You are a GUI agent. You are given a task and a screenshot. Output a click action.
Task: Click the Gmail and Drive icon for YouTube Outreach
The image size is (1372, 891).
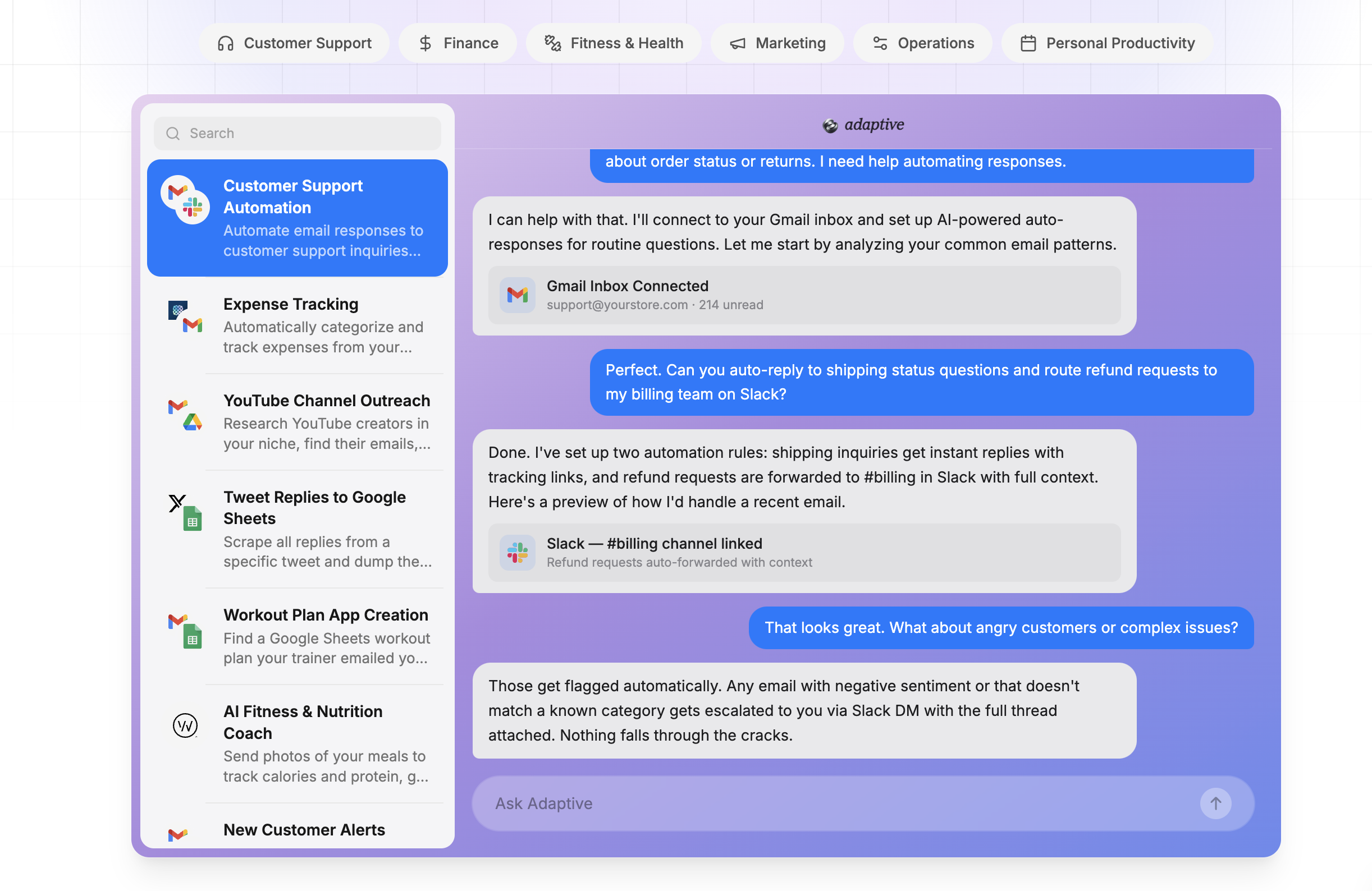[185, 415]
